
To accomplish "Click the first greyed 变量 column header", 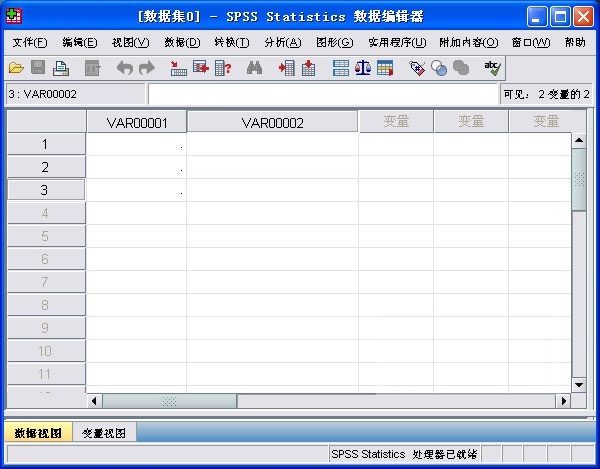I will pyautogui.click(x=396, y=122).
